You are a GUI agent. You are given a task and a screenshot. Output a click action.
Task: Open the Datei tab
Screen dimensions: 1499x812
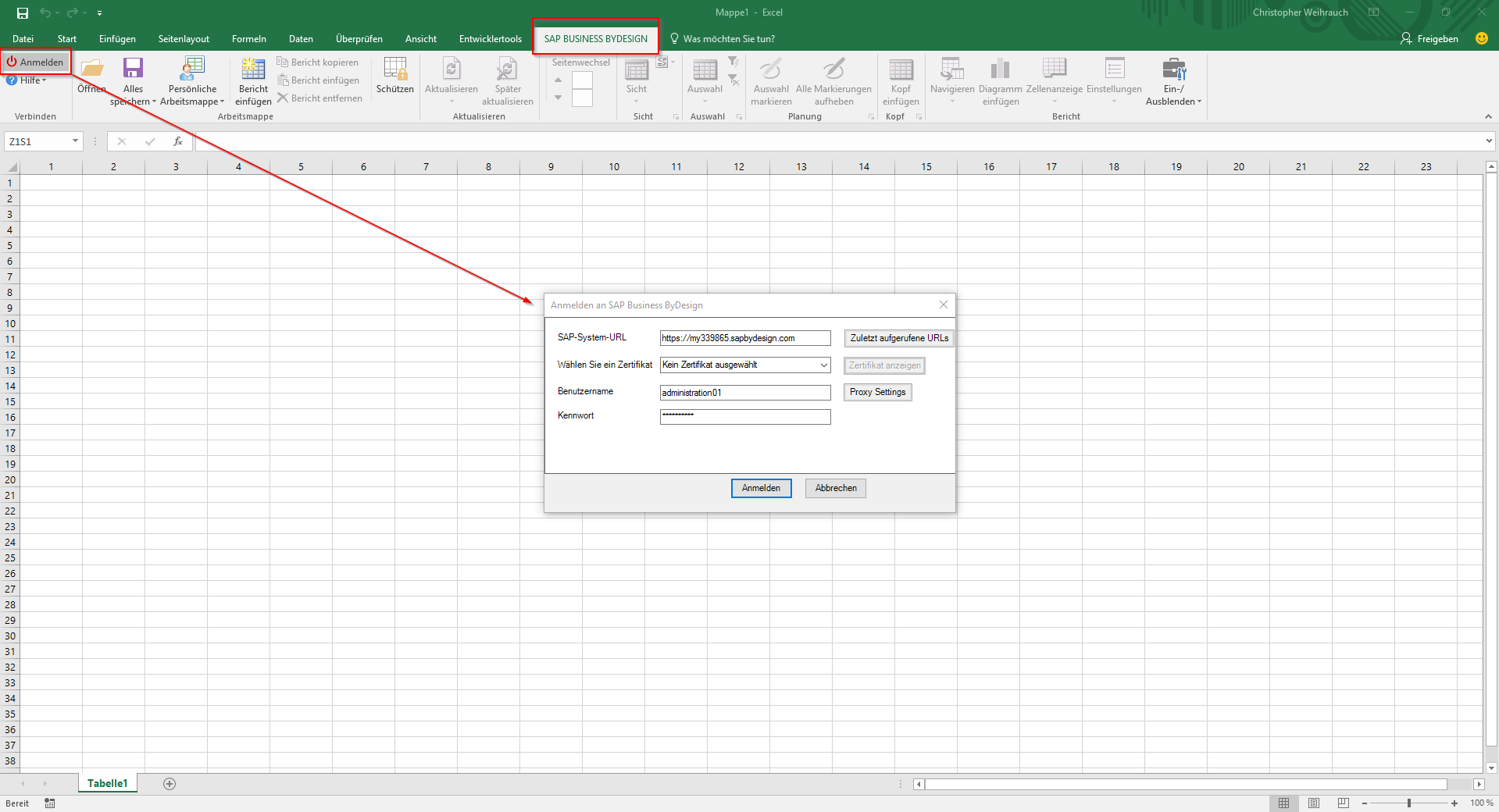[x=23, y=38]
